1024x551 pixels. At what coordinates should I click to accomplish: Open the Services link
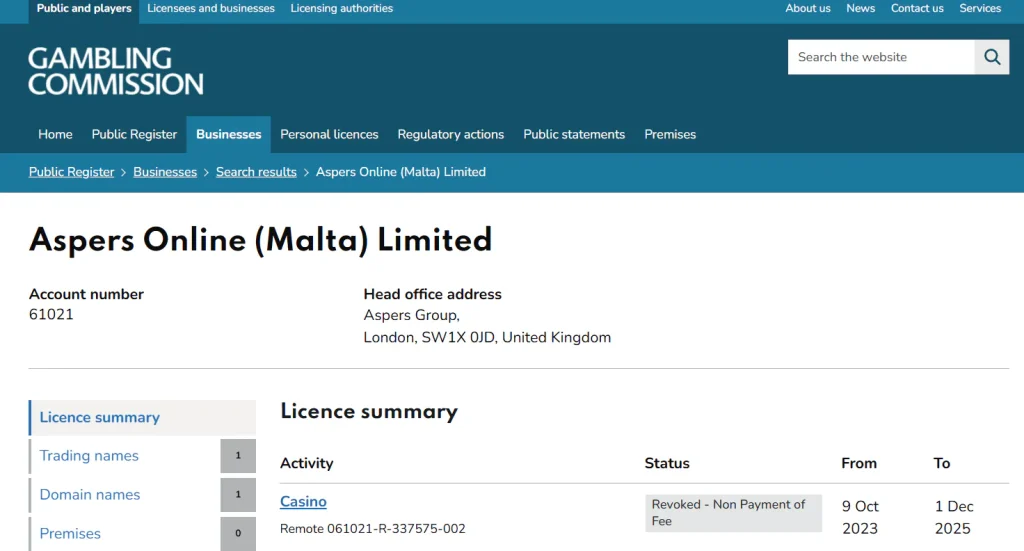click(980, 8)
